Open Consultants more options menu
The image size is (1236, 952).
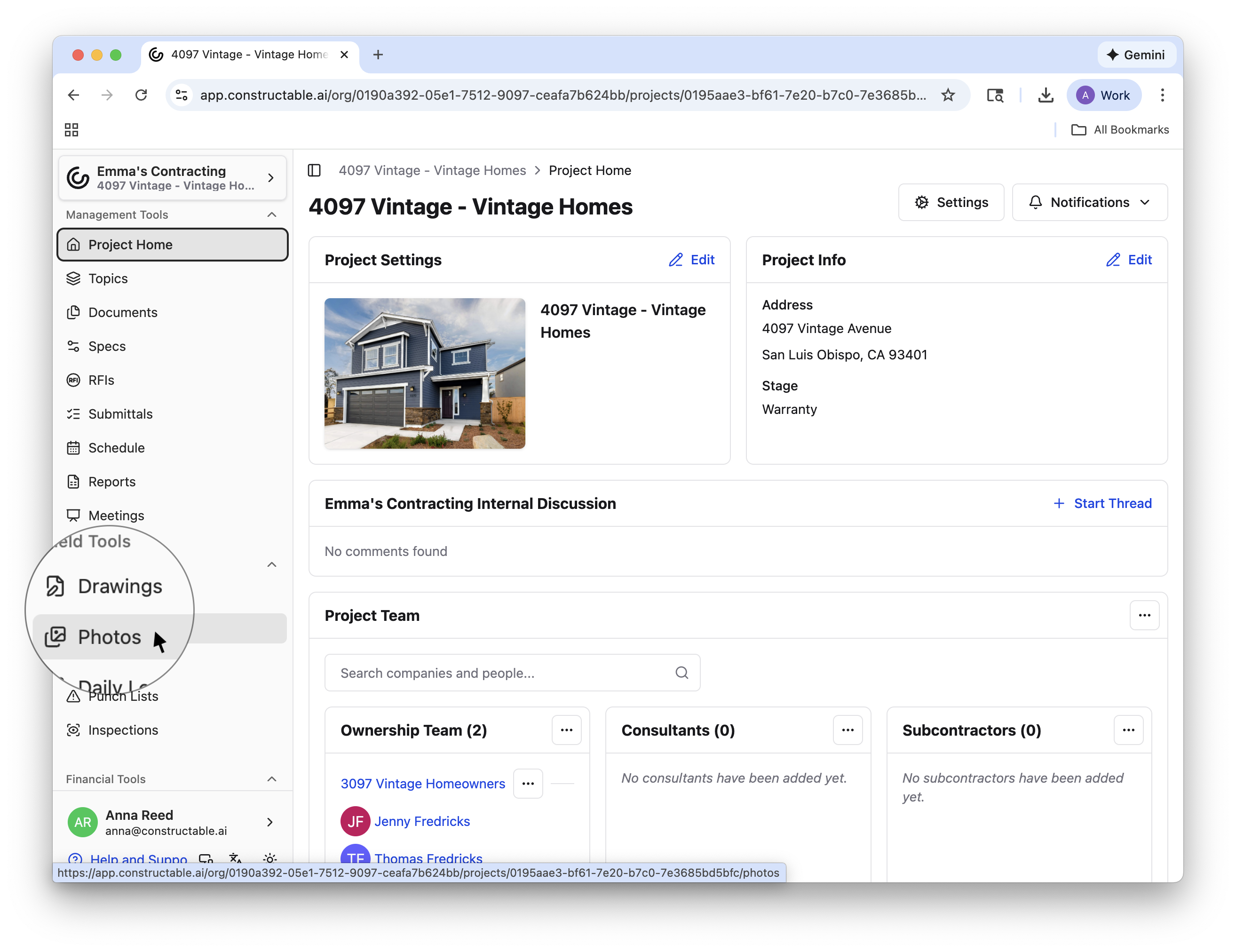click(x=848, y=730)
